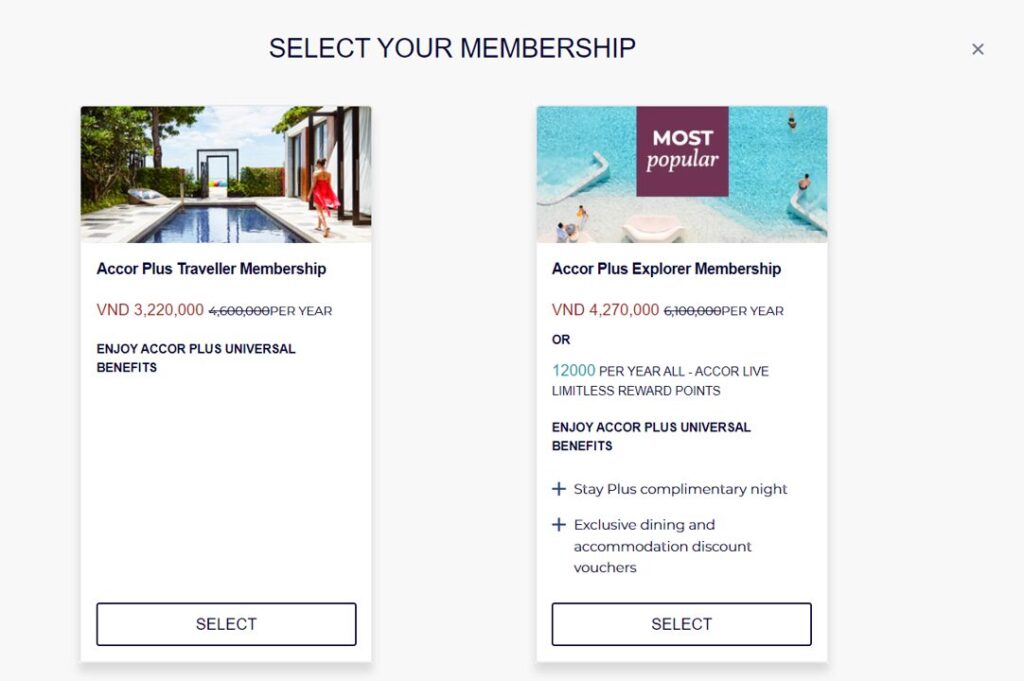1024x681 pixels.
Task: Click the SELECT YOUR MEMBERSHIP heading
Action: pyautogui.click(x=451, y=47)
